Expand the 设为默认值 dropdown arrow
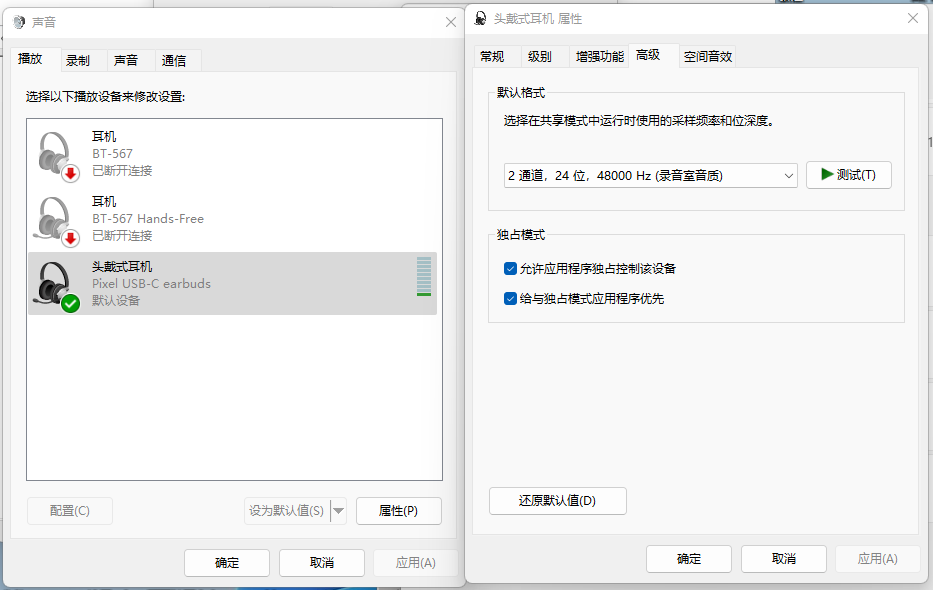The width and height of the screenshot is (933, 590). tap(339, 511)
